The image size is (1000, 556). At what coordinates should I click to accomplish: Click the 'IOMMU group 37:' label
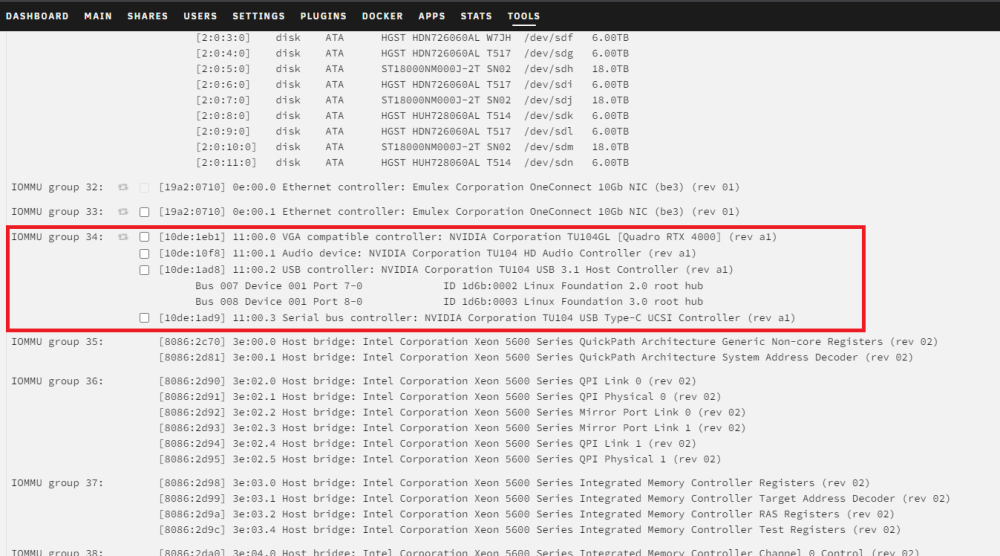point(57,483)
